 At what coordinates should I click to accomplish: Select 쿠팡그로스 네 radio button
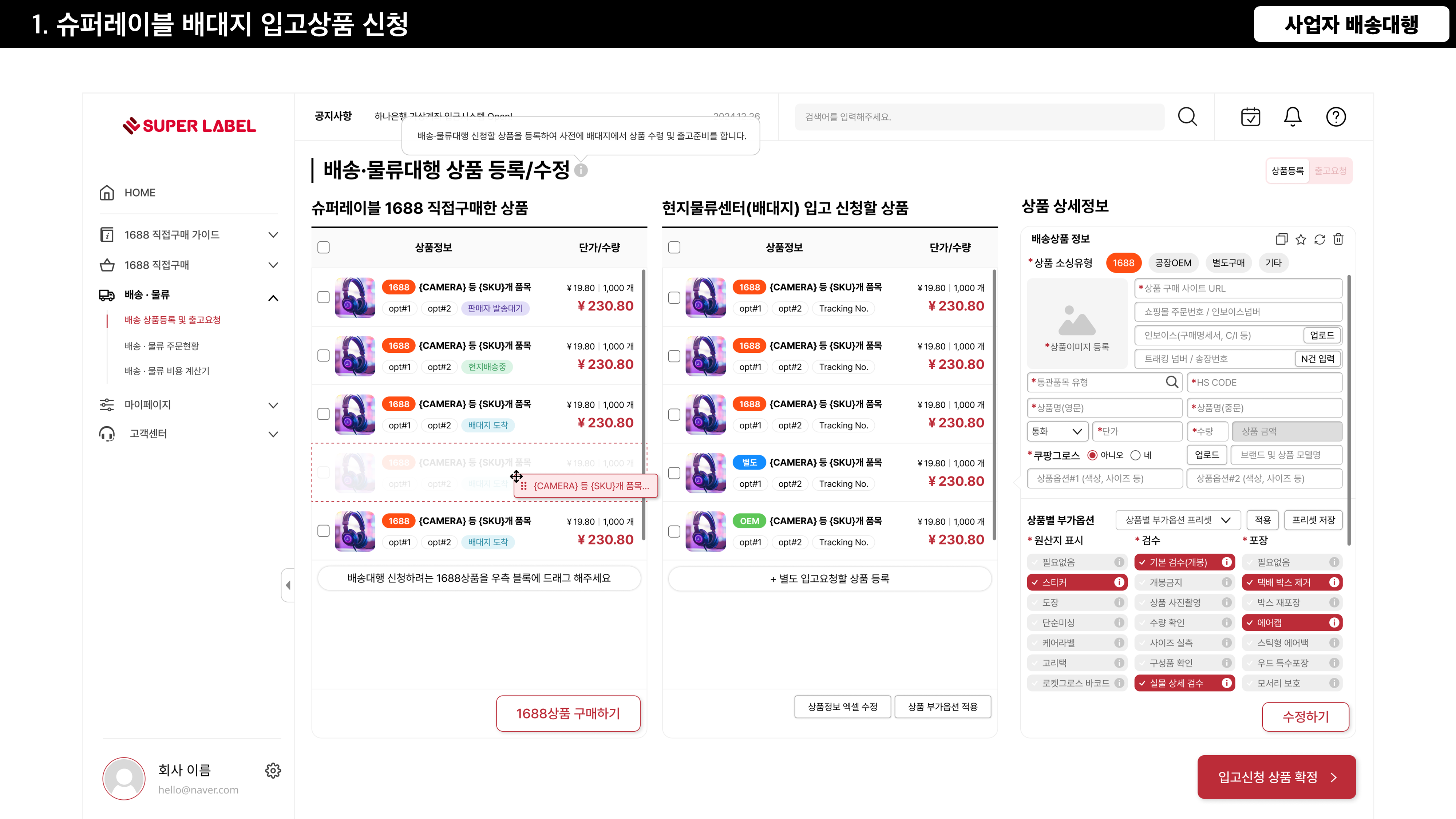click(1135, 455)
